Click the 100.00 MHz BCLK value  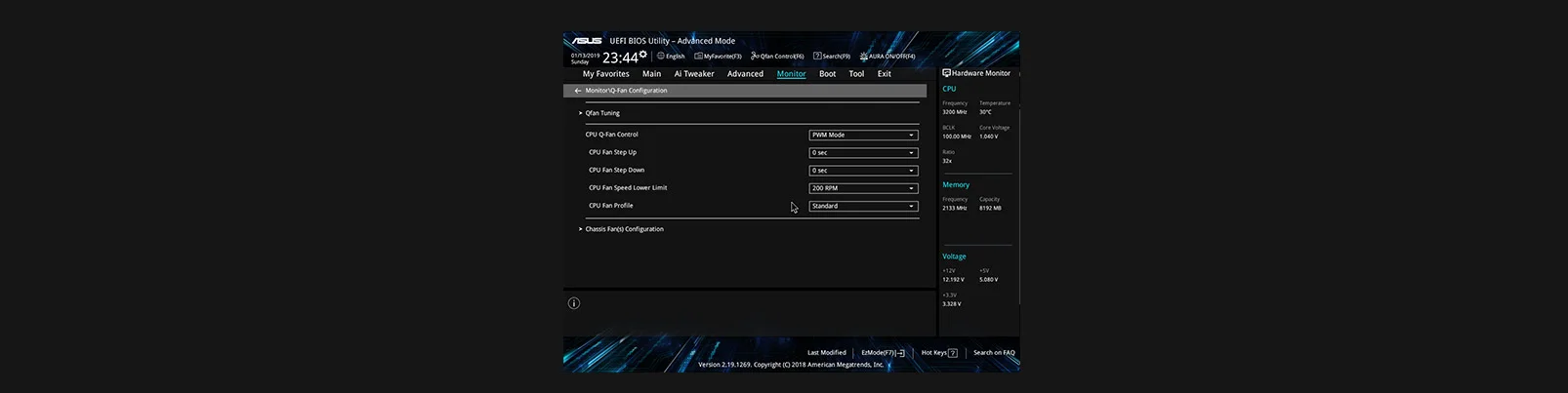(x=957, y=137)
